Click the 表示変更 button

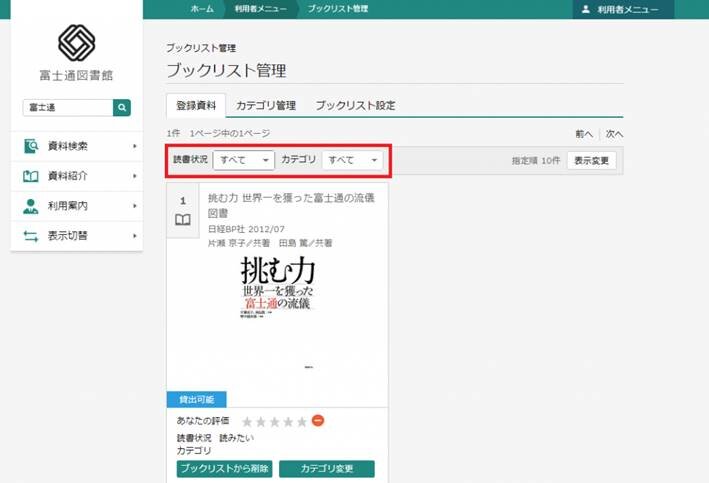(x=591, y=161)
